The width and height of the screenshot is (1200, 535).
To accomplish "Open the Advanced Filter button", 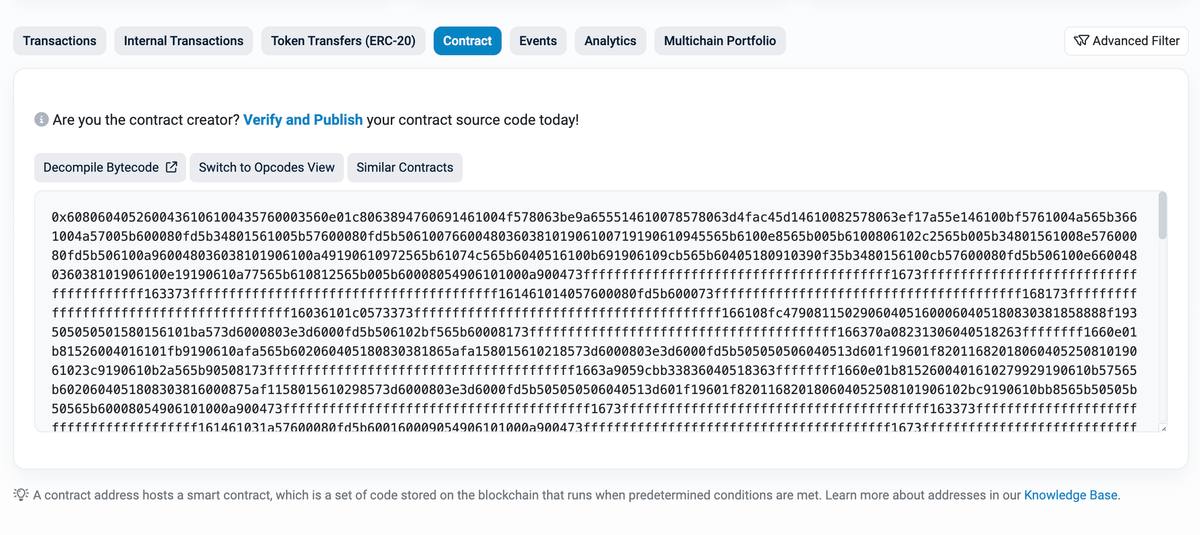I will click(1126, 41).
